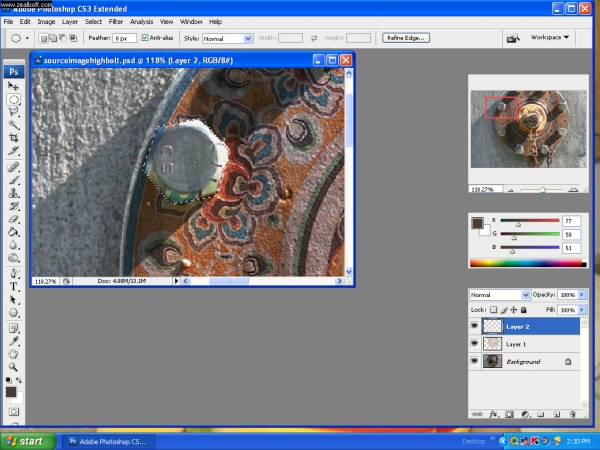Select the Sponge/Dodge tool

(x=13, y=258)
